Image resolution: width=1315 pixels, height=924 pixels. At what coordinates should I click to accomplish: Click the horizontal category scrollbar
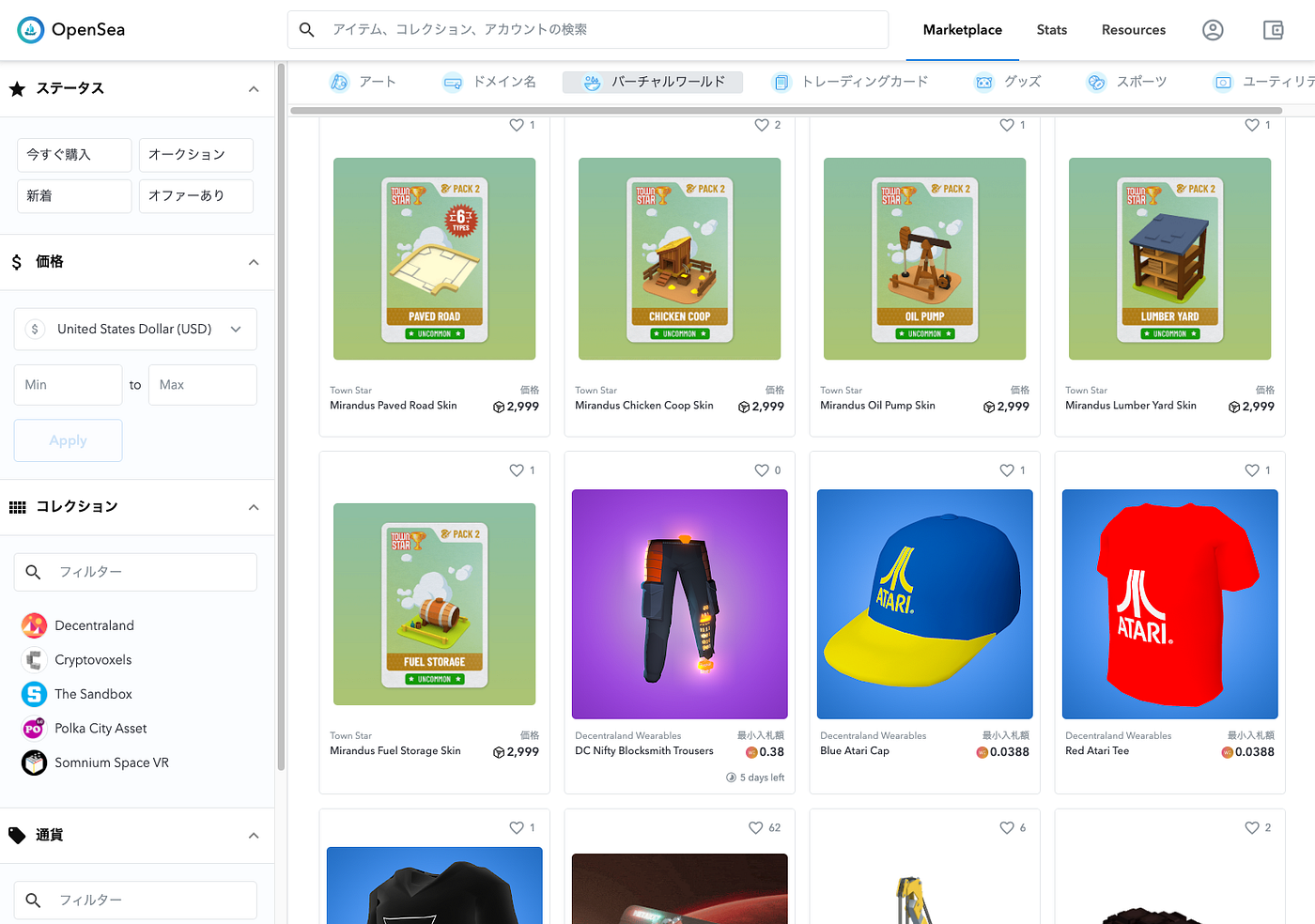(785, 111)
